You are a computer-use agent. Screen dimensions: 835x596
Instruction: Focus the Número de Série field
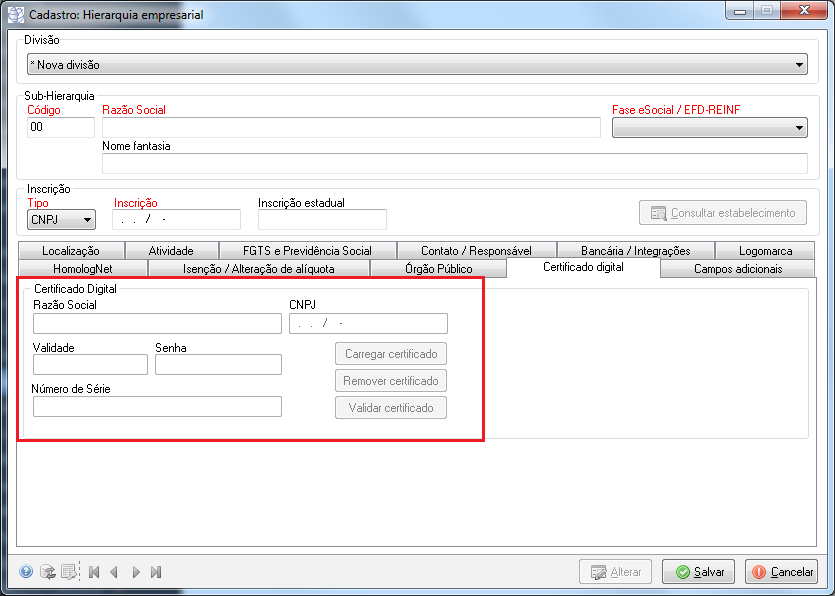157,407
